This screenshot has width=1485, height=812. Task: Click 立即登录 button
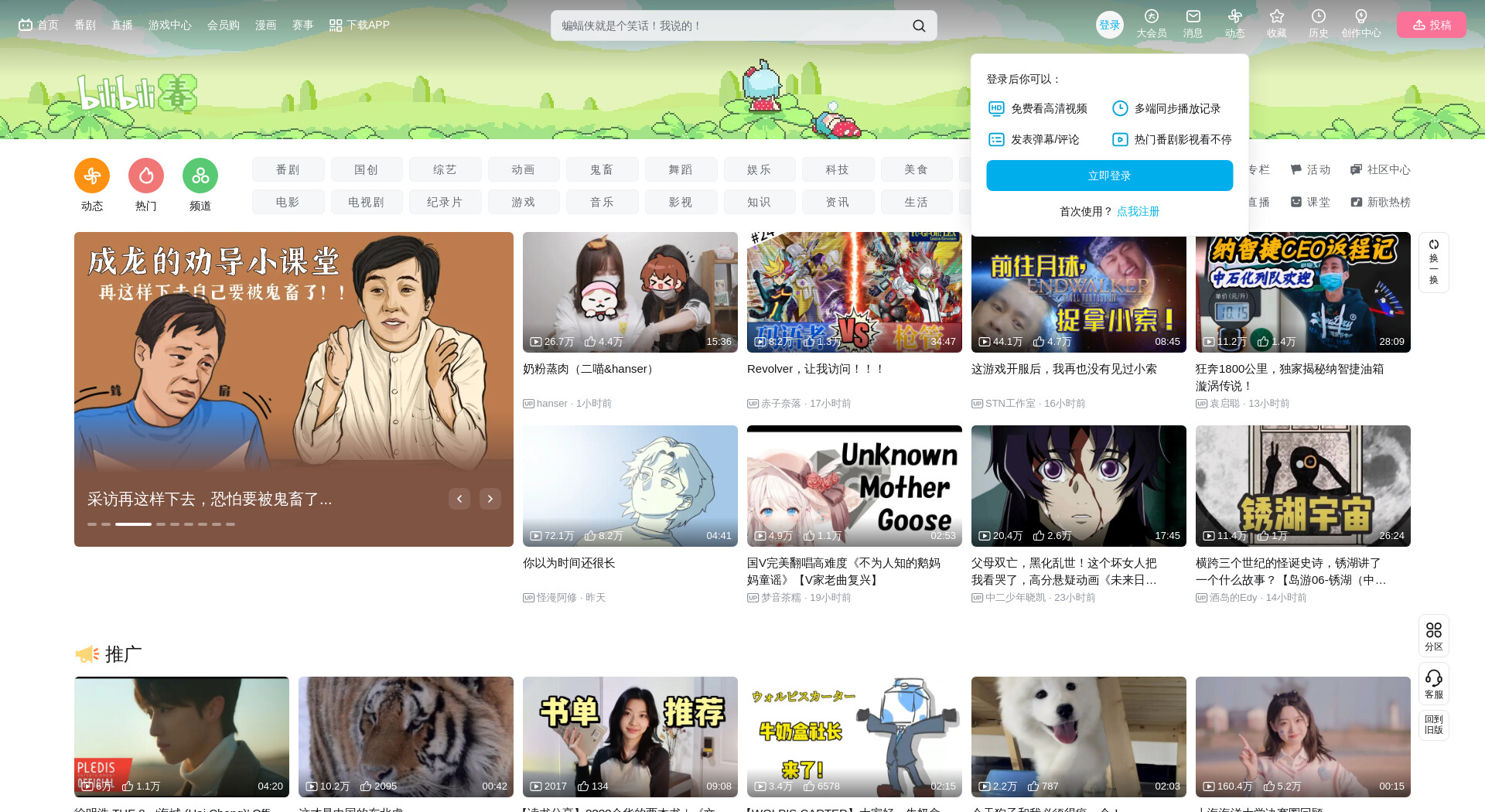tap(1109, 176)
